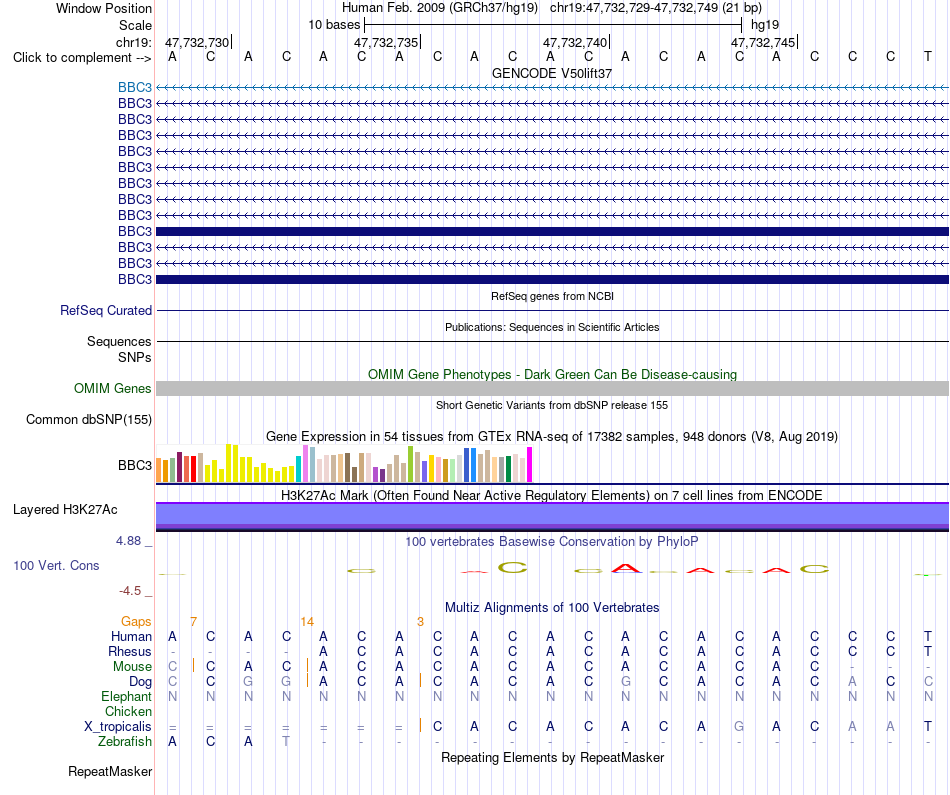Click the Rhesus species label
The width and height of the screenshot is (950, 795).
[130, 651]
